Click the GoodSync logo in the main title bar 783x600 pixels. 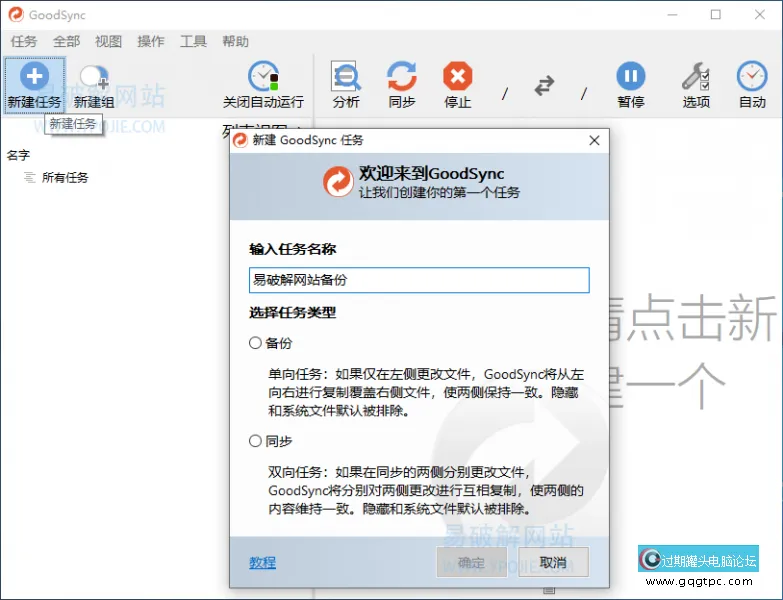point(16,14)
